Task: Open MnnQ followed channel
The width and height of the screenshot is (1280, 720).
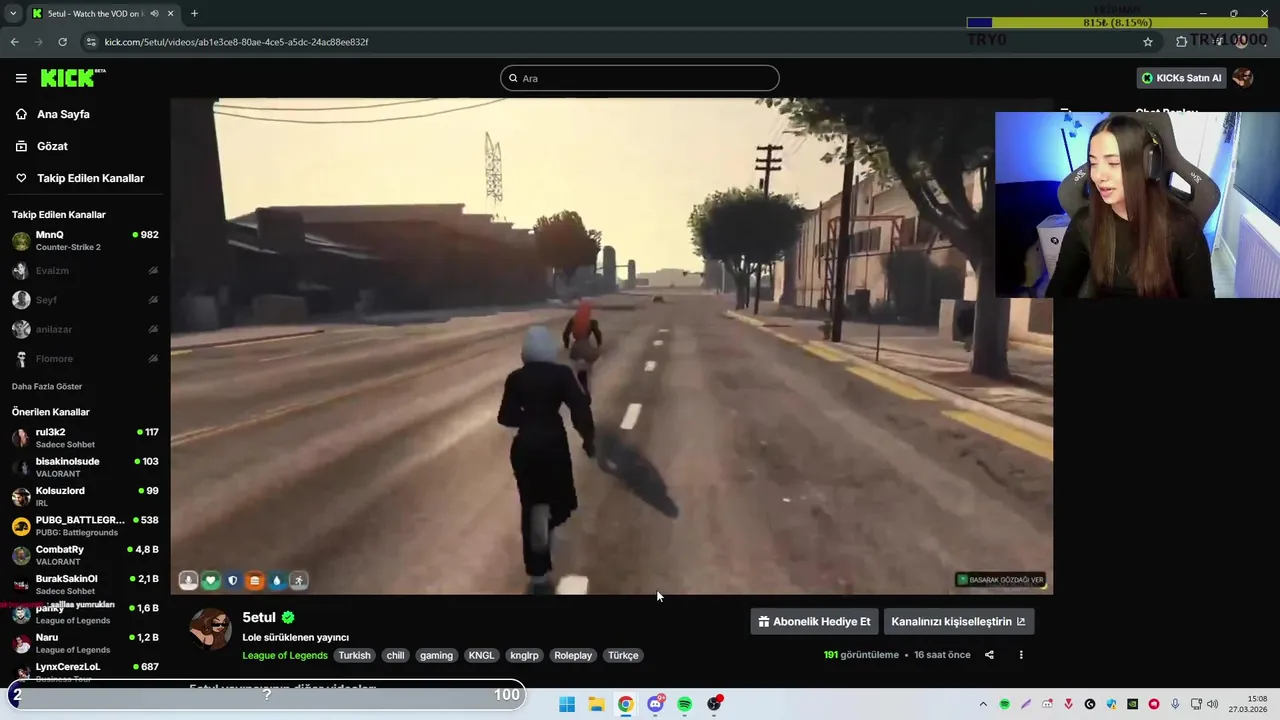Action: pos(85,241)
